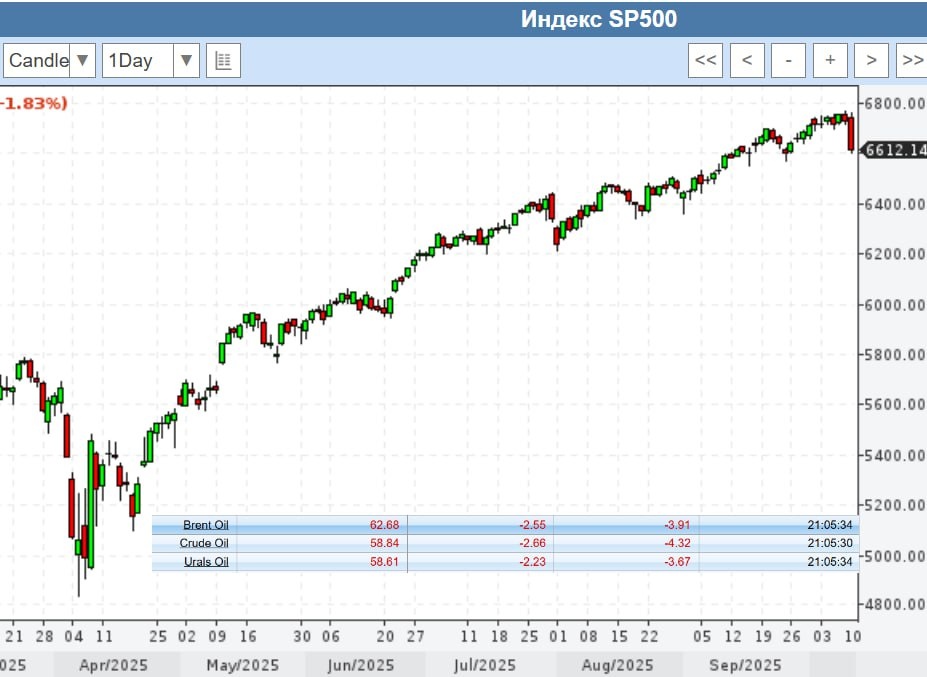Zoom out chart with minus button

pos(789,60)
